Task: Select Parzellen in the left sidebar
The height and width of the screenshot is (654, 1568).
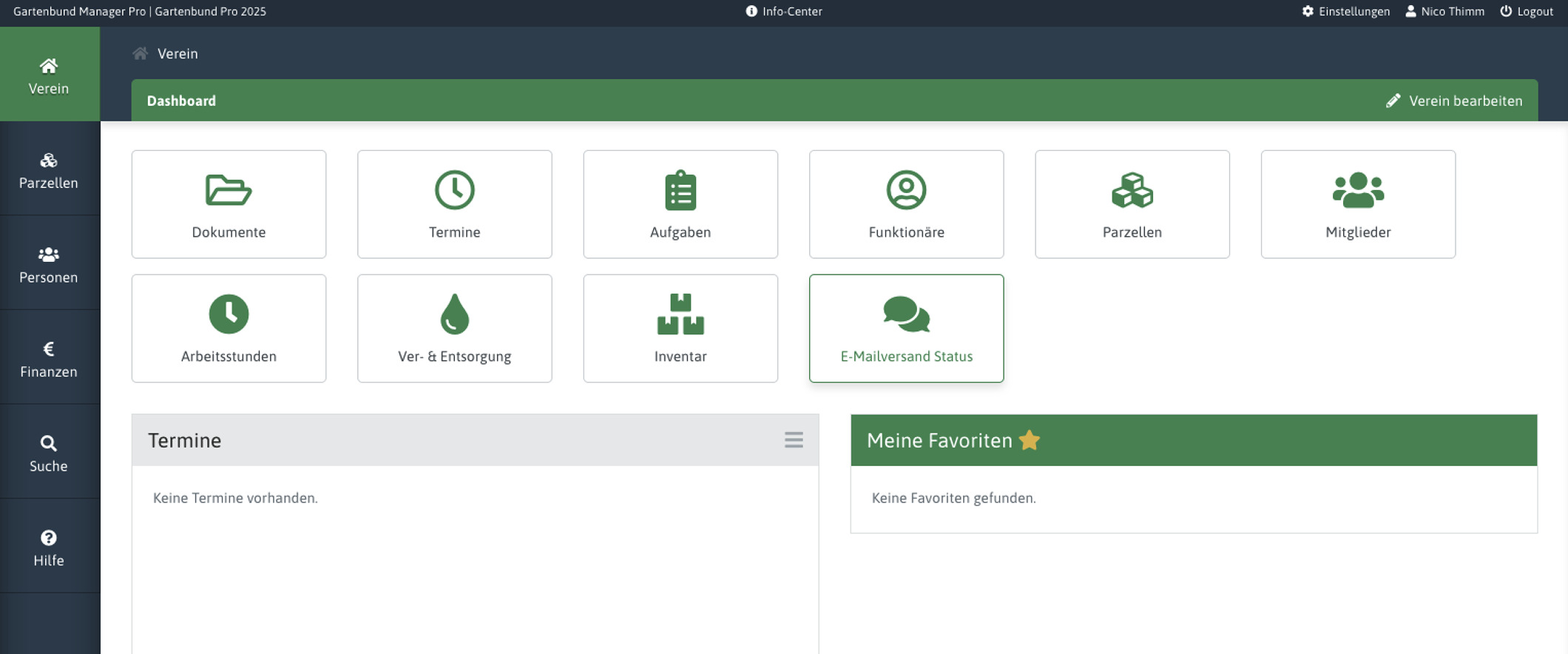Action: click(x=49, y=170)
